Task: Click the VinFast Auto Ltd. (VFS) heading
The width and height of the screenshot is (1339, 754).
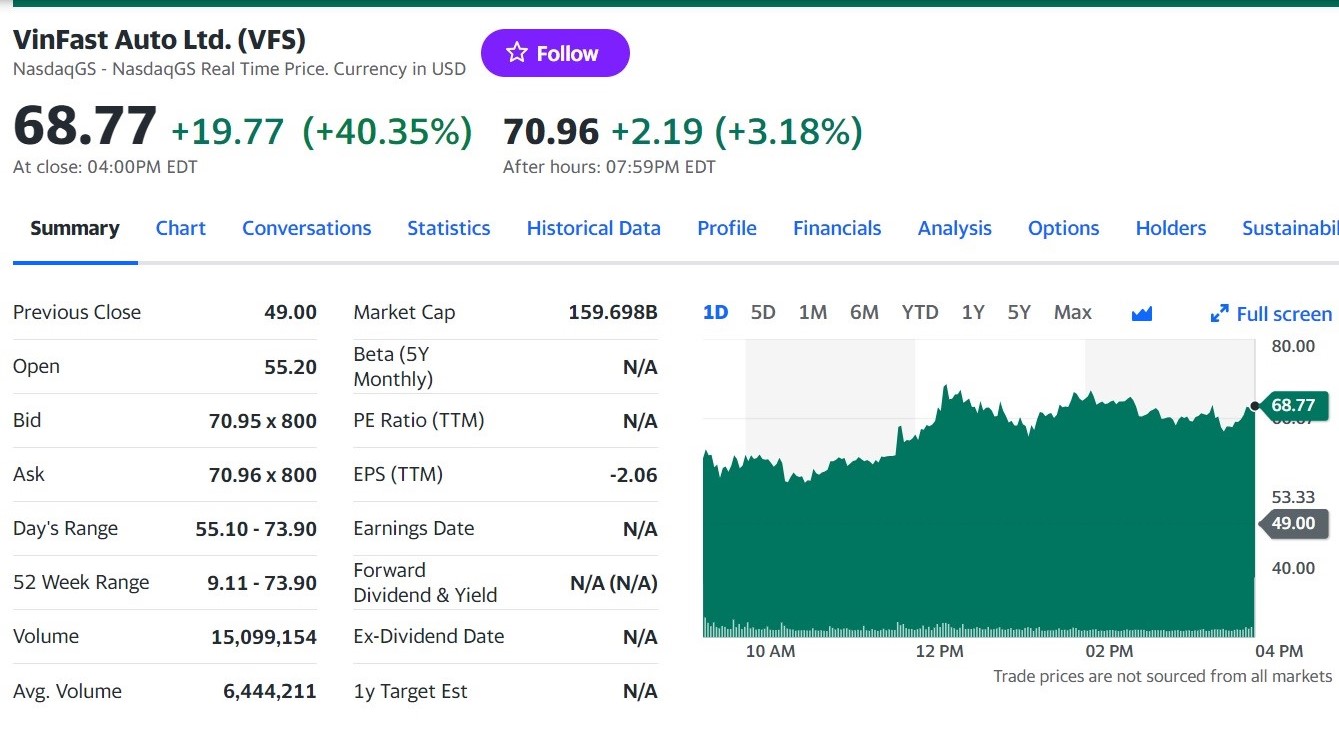Action: pyautogui.click(x=160, y=39)
